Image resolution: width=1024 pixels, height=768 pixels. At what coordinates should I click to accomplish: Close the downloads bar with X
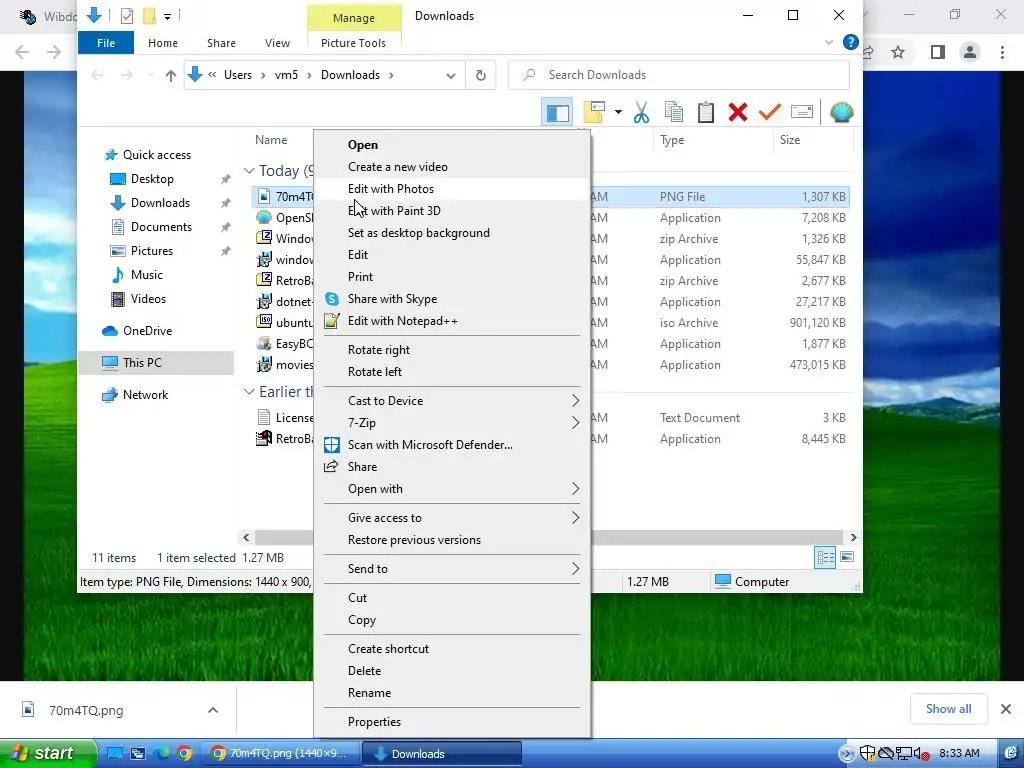tap(1006, 709)
